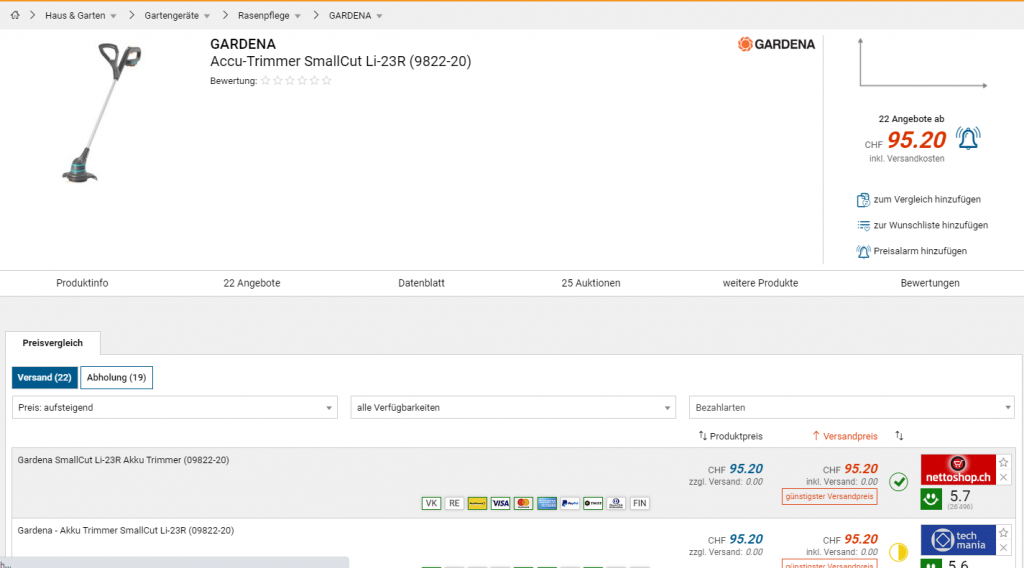This screenshot has height=568, width=1024.
Task: Click the yellow PostFinance payment icon
Action: 477,503
